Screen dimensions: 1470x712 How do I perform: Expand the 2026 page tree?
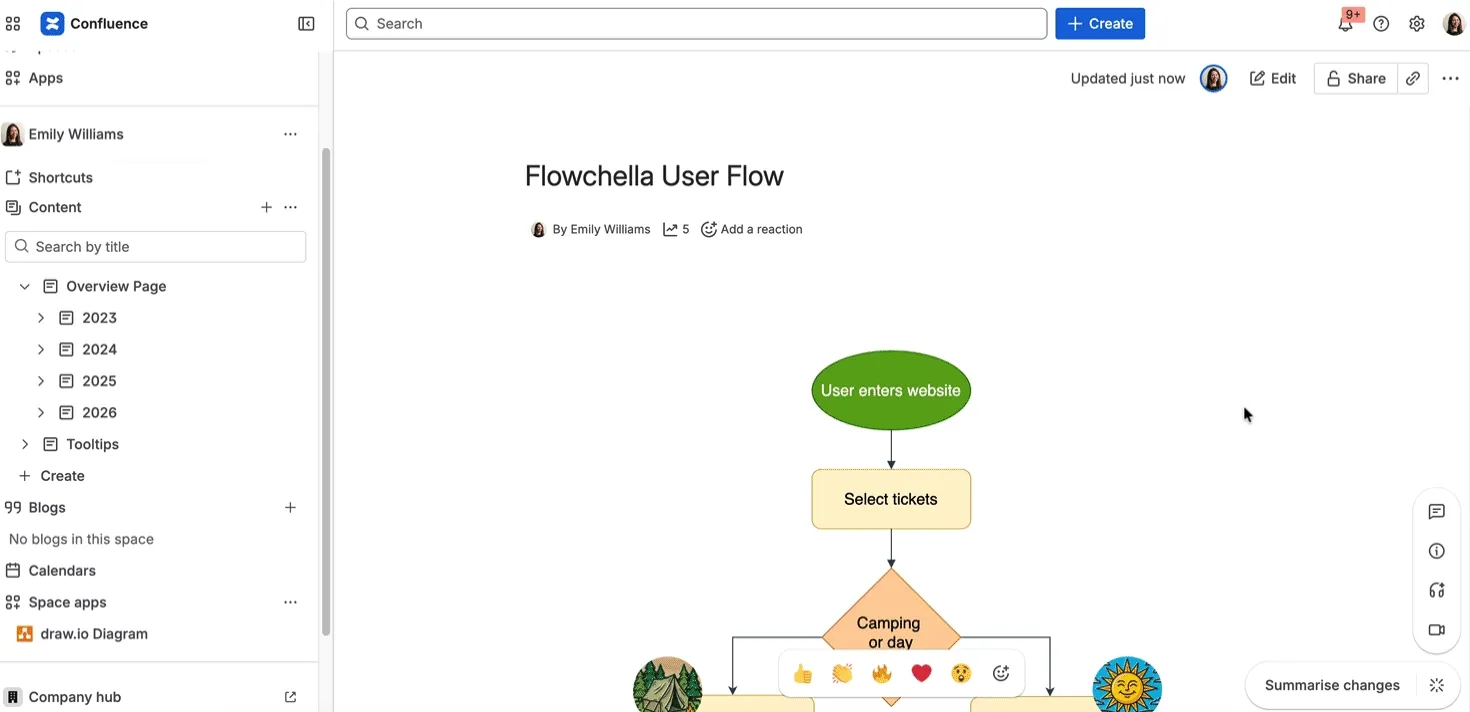pos(41,413)
